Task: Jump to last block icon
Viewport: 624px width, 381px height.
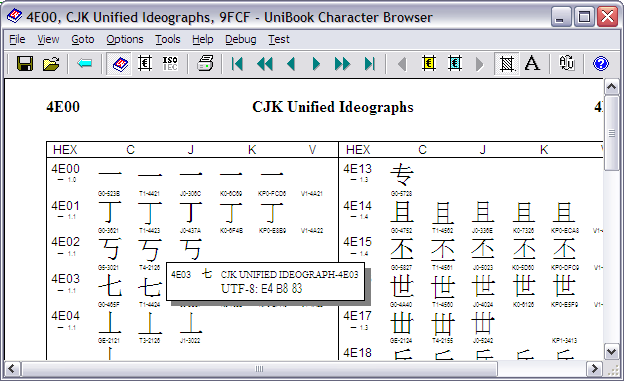Action: 370,64
